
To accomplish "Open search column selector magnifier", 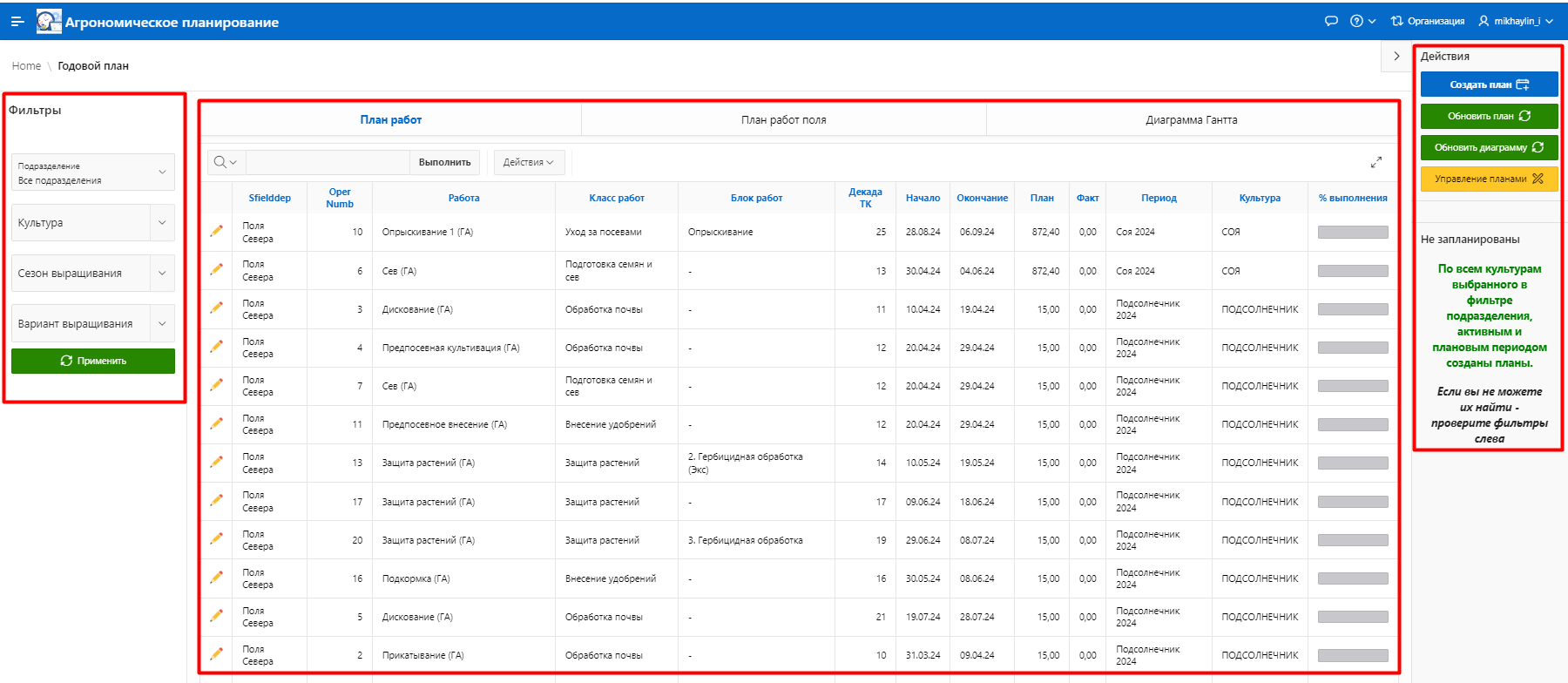I will [x=226, y=162].
